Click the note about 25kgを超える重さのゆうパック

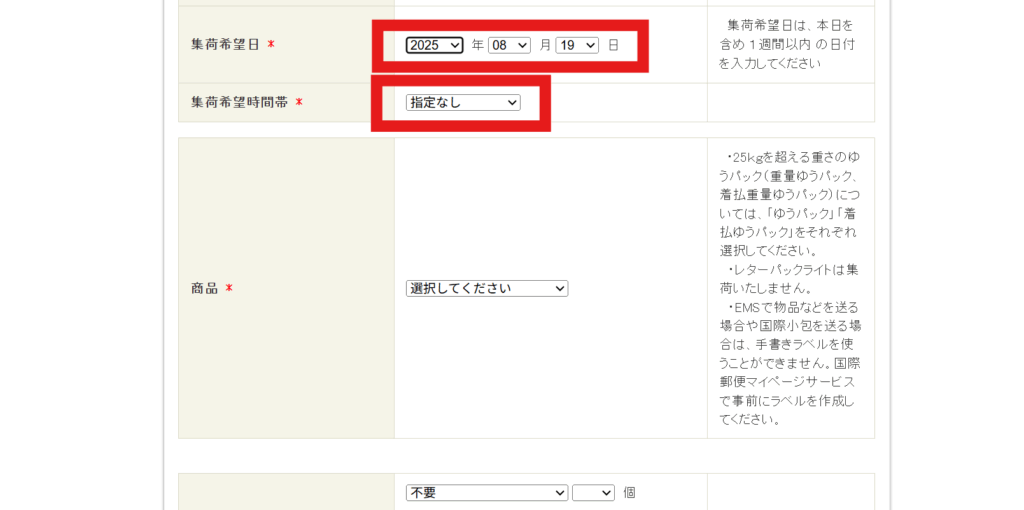tap(789, 204)
